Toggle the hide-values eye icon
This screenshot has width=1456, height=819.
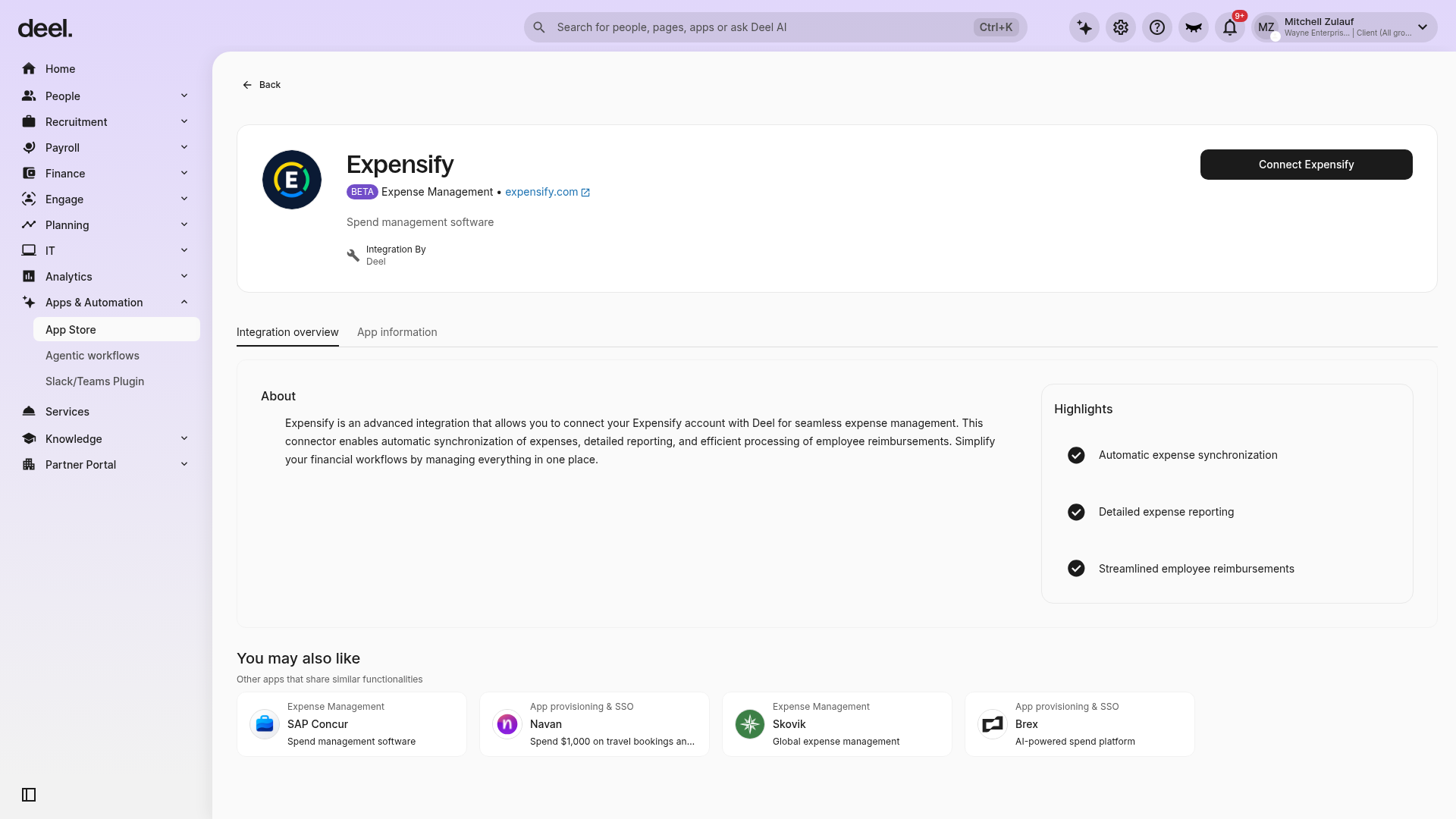coord(1194,27)
